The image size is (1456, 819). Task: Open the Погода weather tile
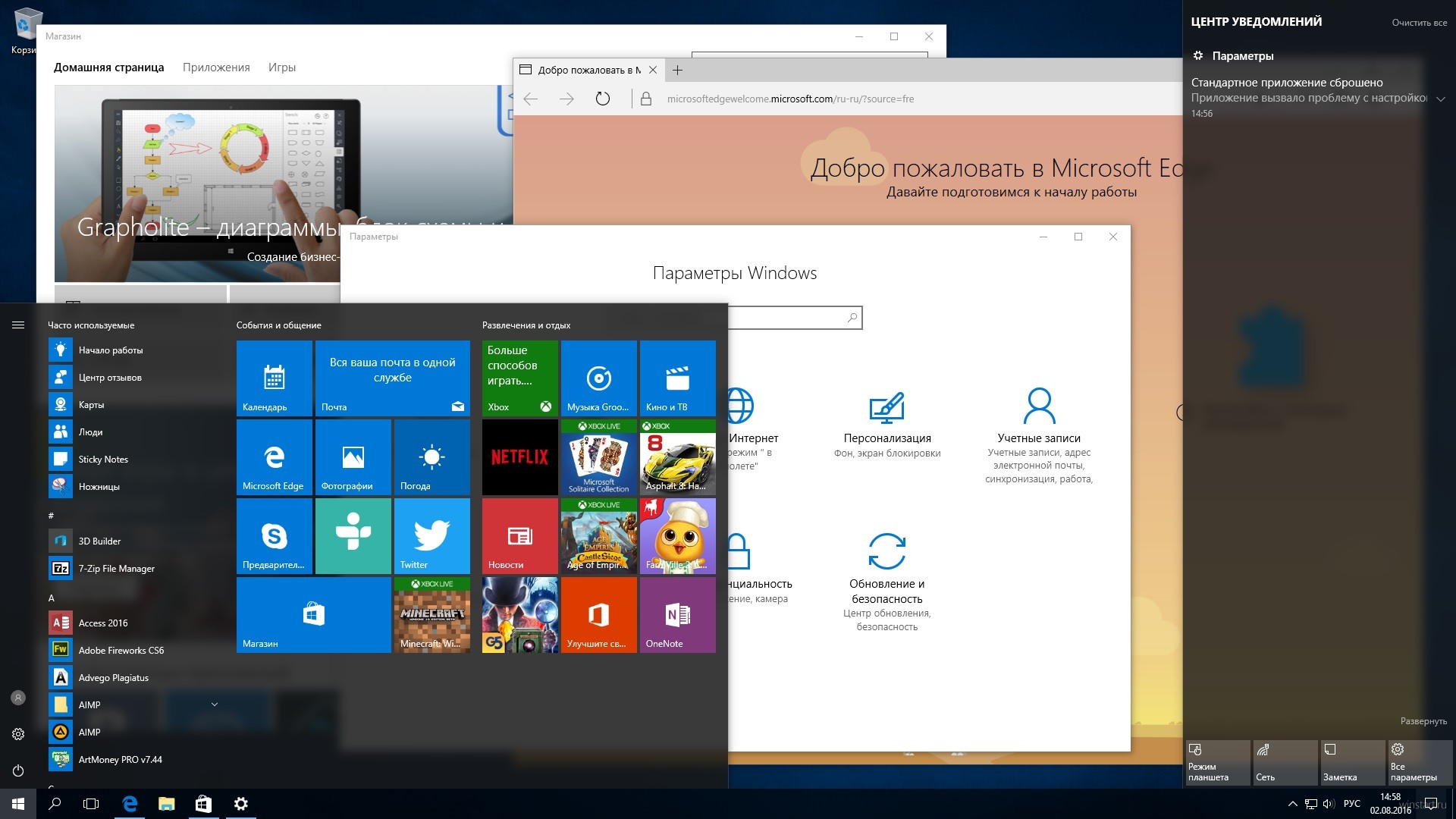click(432, 457)
